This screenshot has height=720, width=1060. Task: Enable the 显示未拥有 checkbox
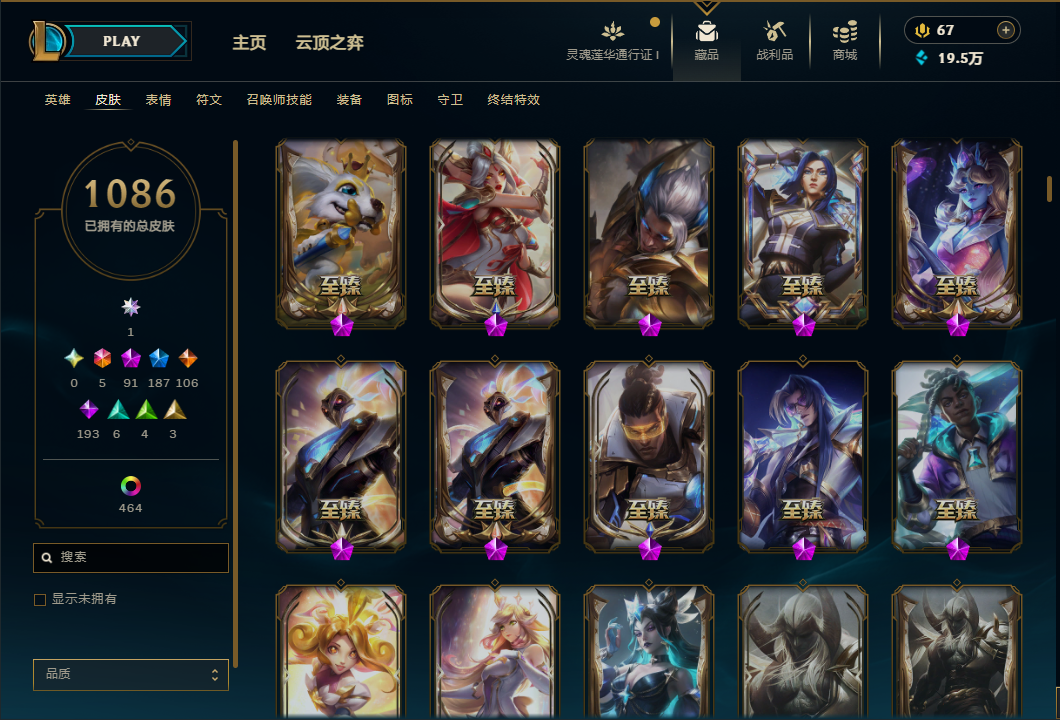click(40, 600)
